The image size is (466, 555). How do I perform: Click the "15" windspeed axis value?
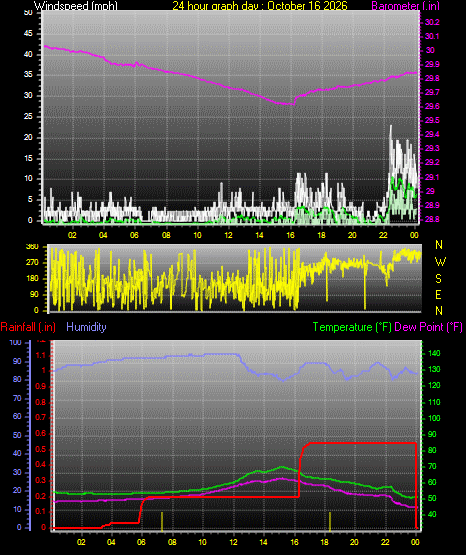coord(28,158)
